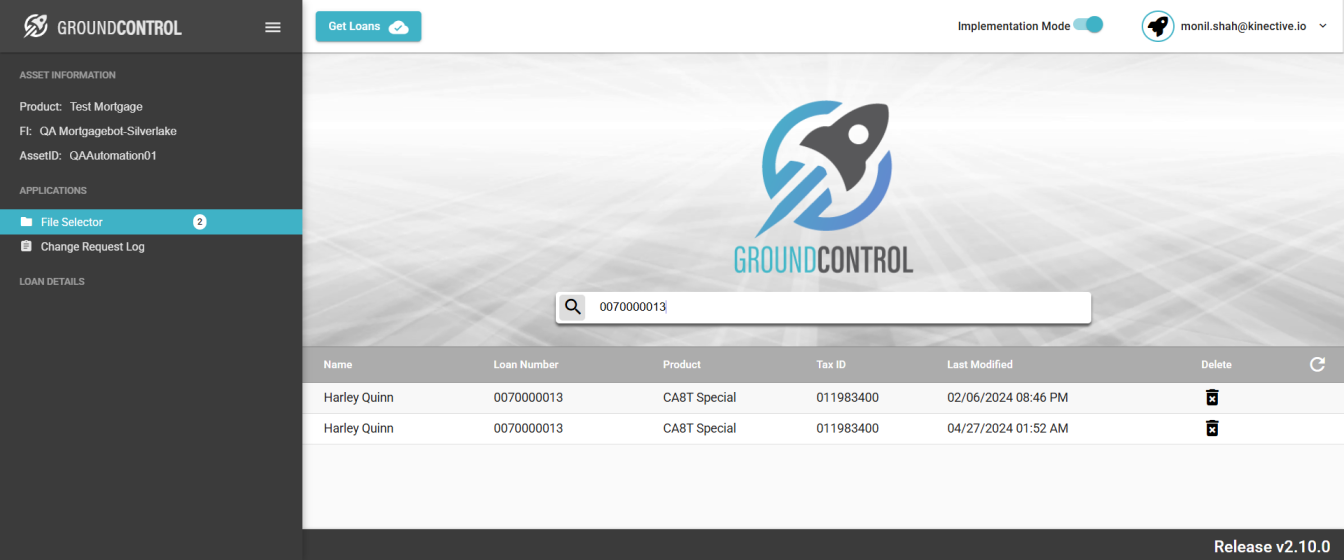The image size is (1344, 560).
Task: Select Harley Quinn in the 04/27/2024 row
Action: coord(359,428)
